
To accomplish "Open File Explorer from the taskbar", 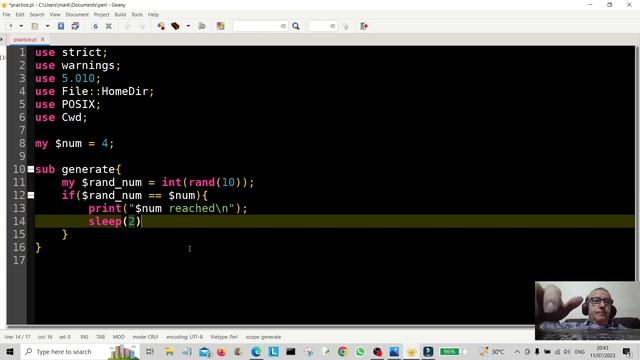I will (169, 351).
